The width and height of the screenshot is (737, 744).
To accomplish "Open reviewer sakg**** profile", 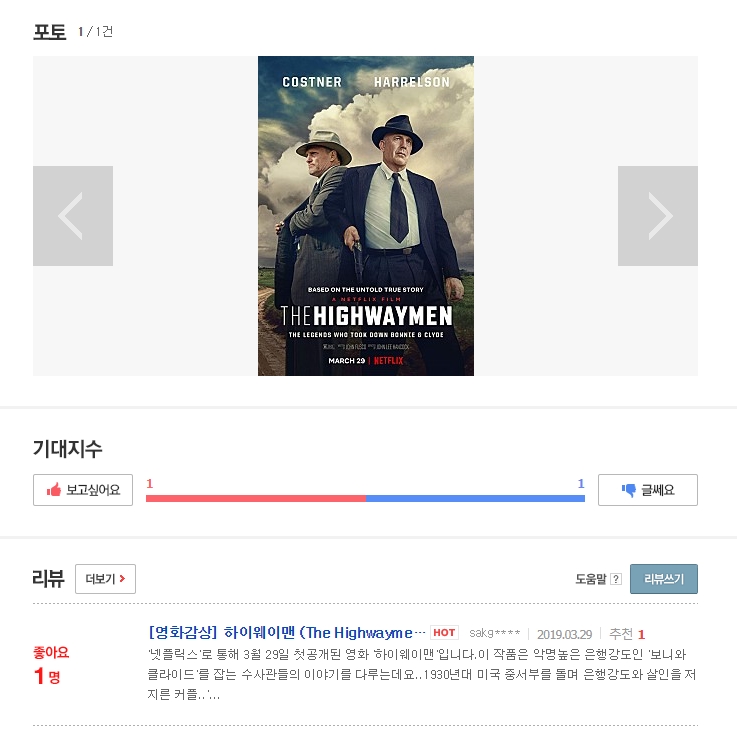I will click(494, 633).
